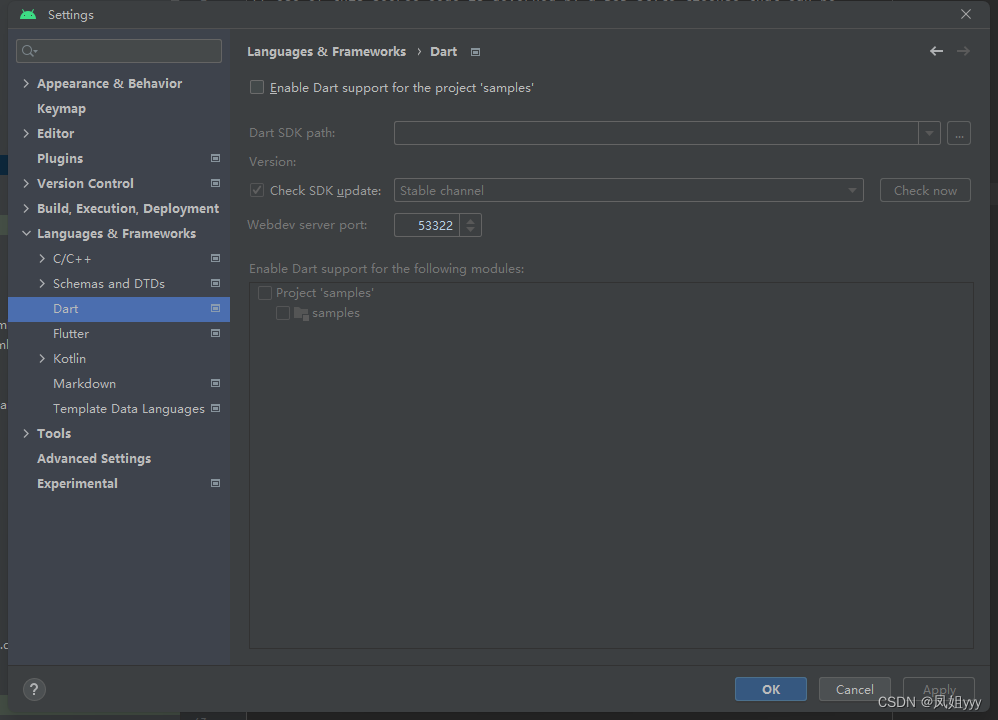The height and width of the screenshot is (720, 998).
Task: Open the Dart SDK path dropdown arrow
Action: 929,132
